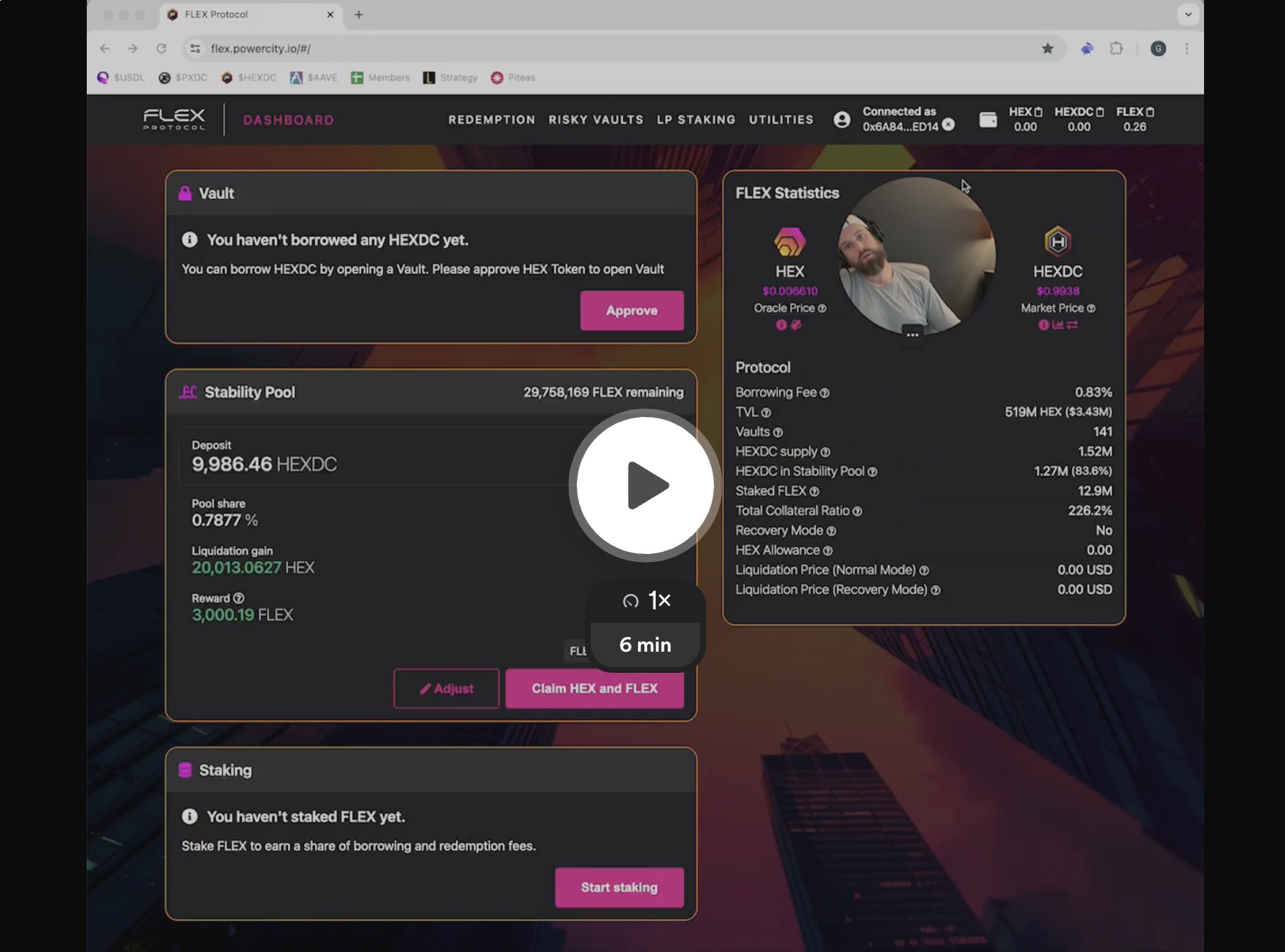Copy the FLEX token address icon
1285x952 pixels.
(x=1150, y=112)
